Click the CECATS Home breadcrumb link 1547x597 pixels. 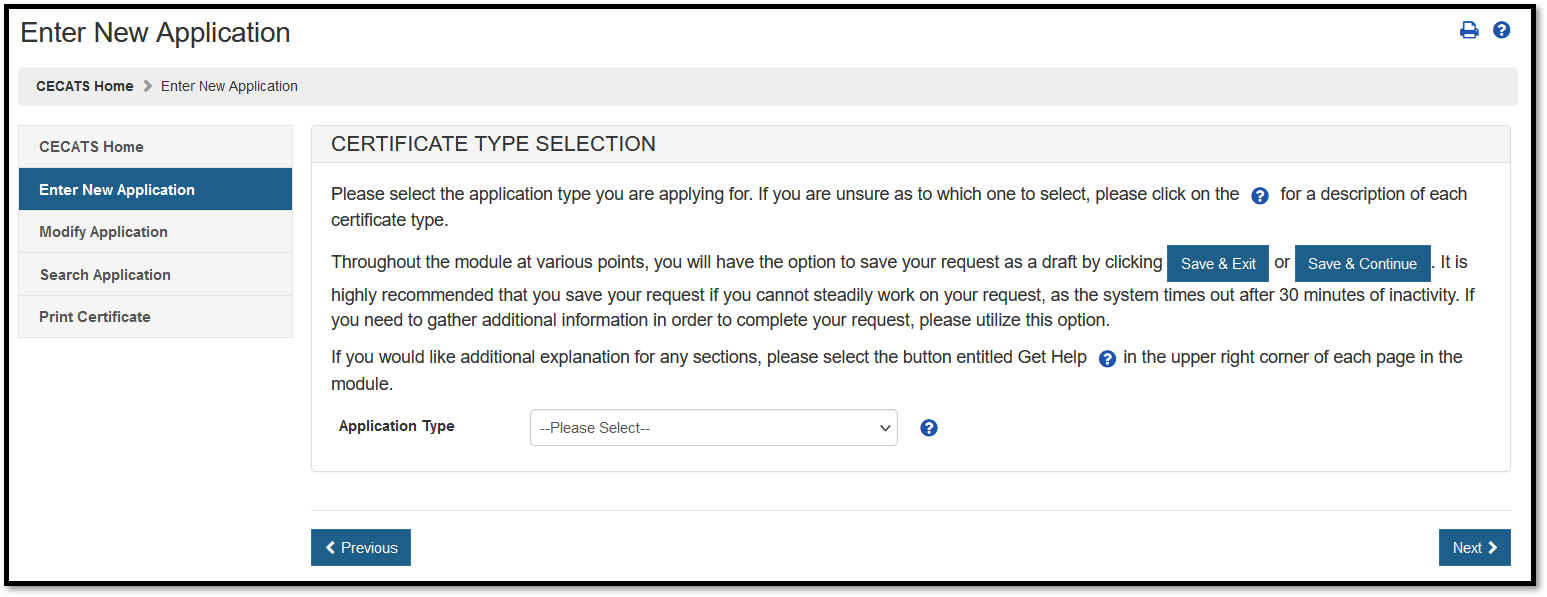pyautogui.click(x=85, y=86)
